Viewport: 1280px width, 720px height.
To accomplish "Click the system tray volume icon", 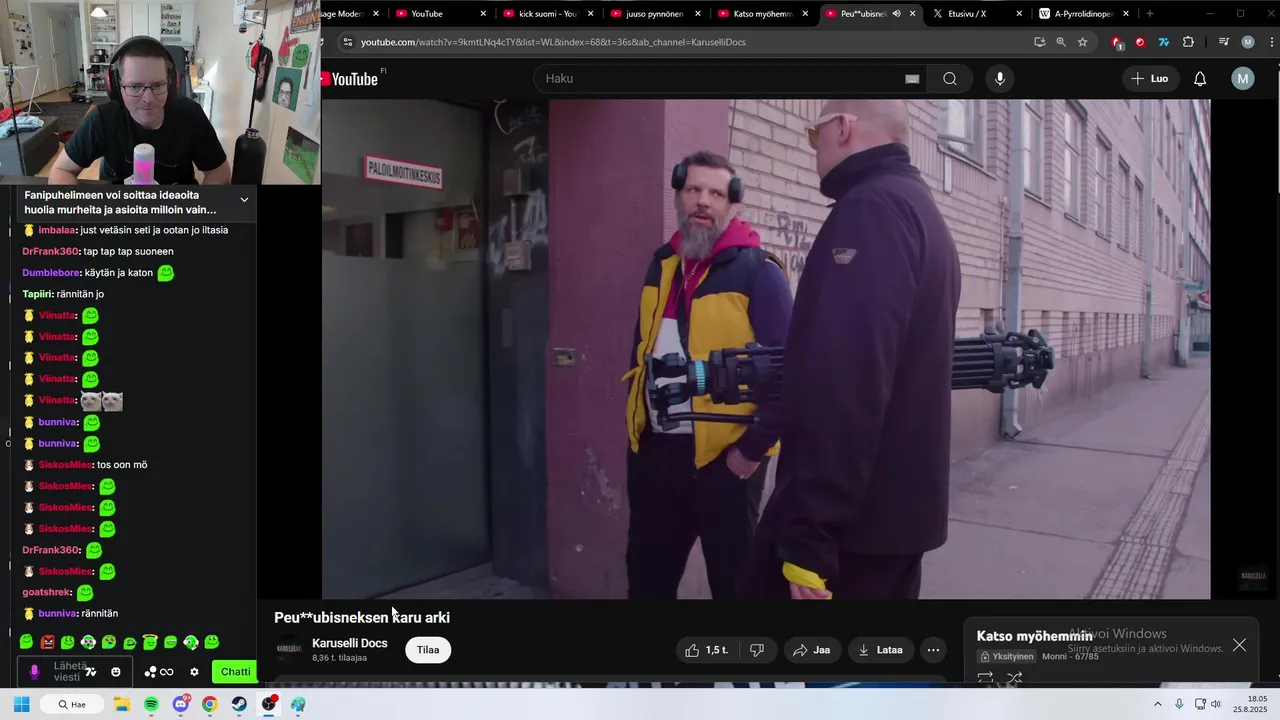I will (1216, 704).
